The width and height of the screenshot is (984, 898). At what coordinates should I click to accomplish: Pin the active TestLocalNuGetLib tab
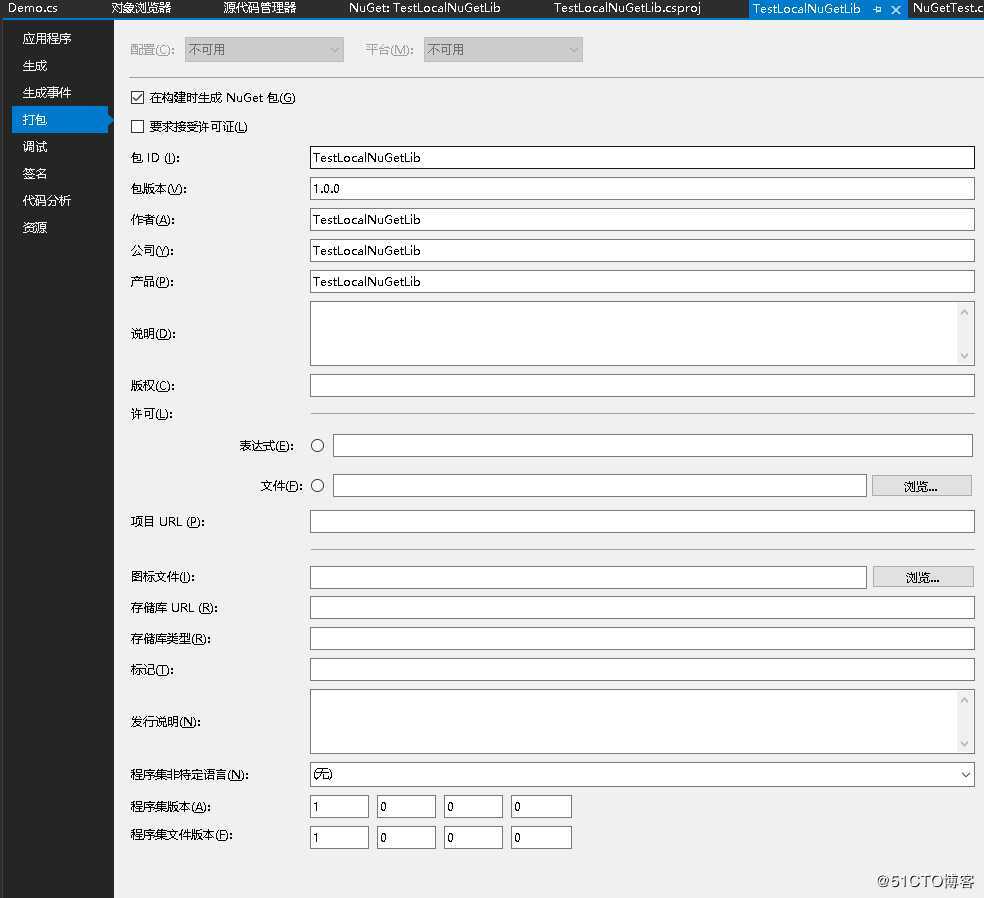pos(877,9)
